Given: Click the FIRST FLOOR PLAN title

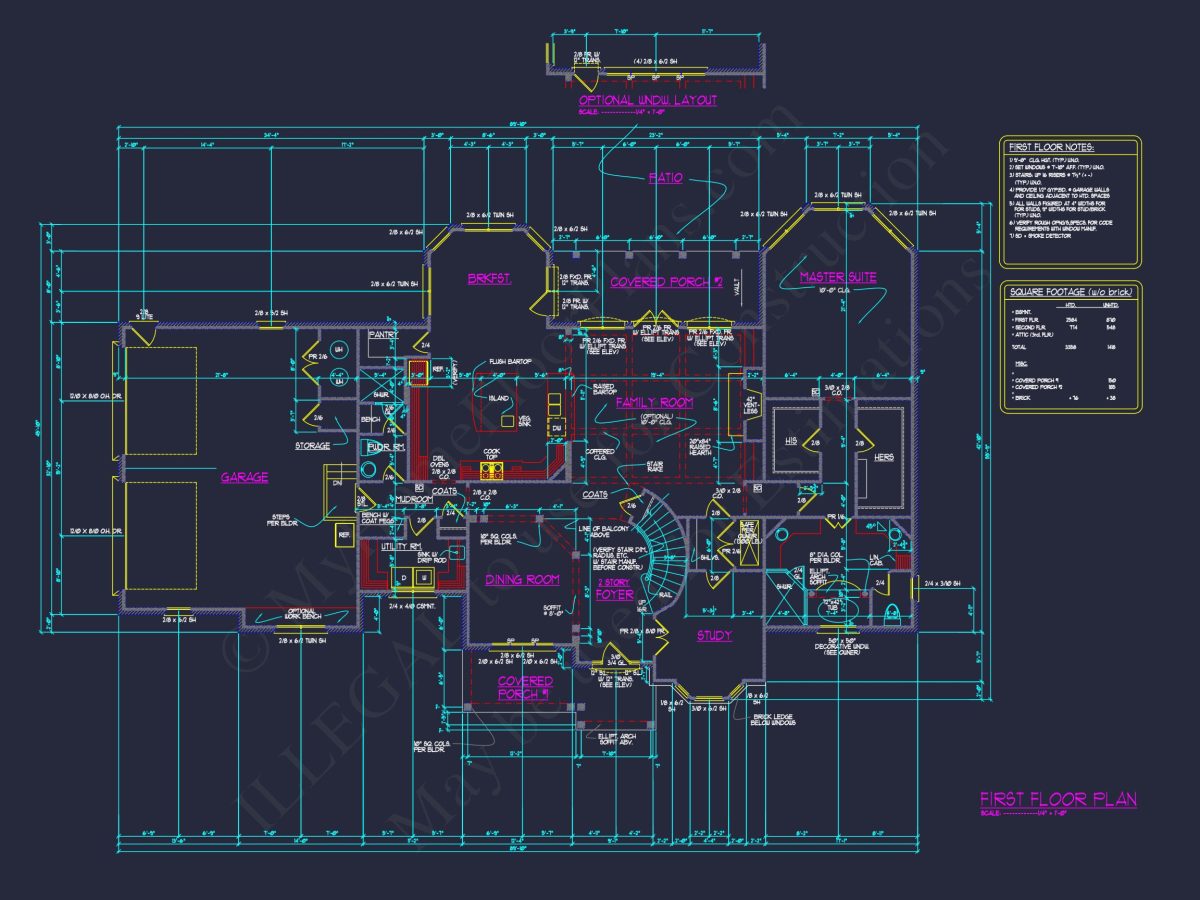Looking at the screenshot, I should coord(1057,800).
